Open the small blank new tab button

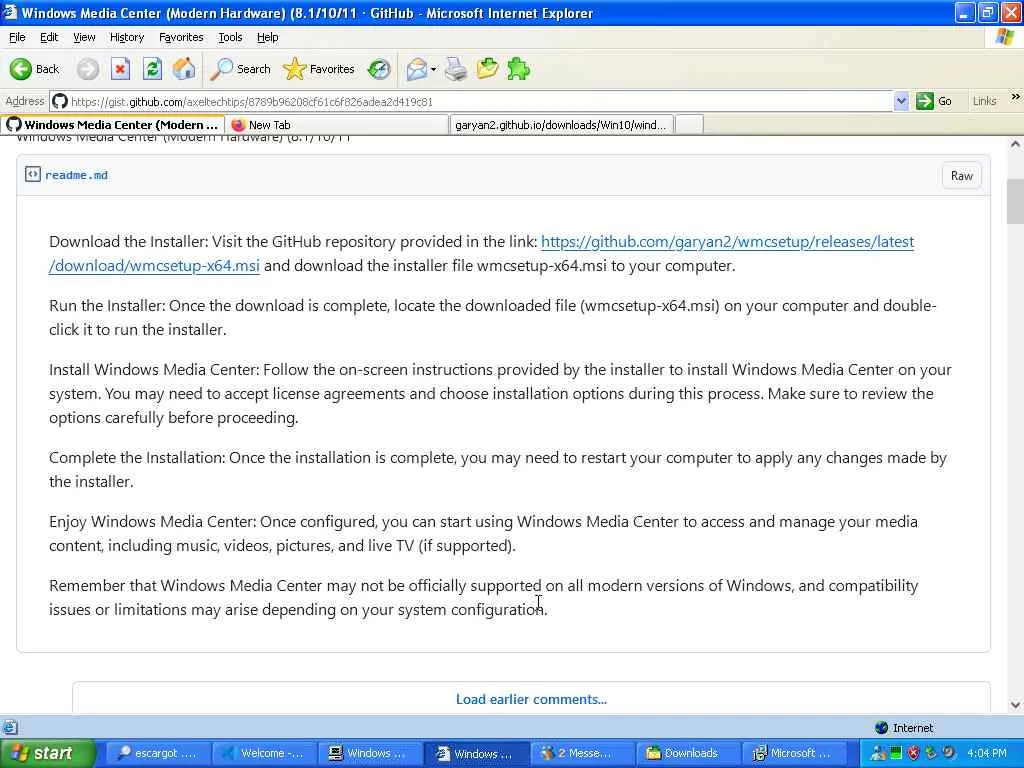689,125
